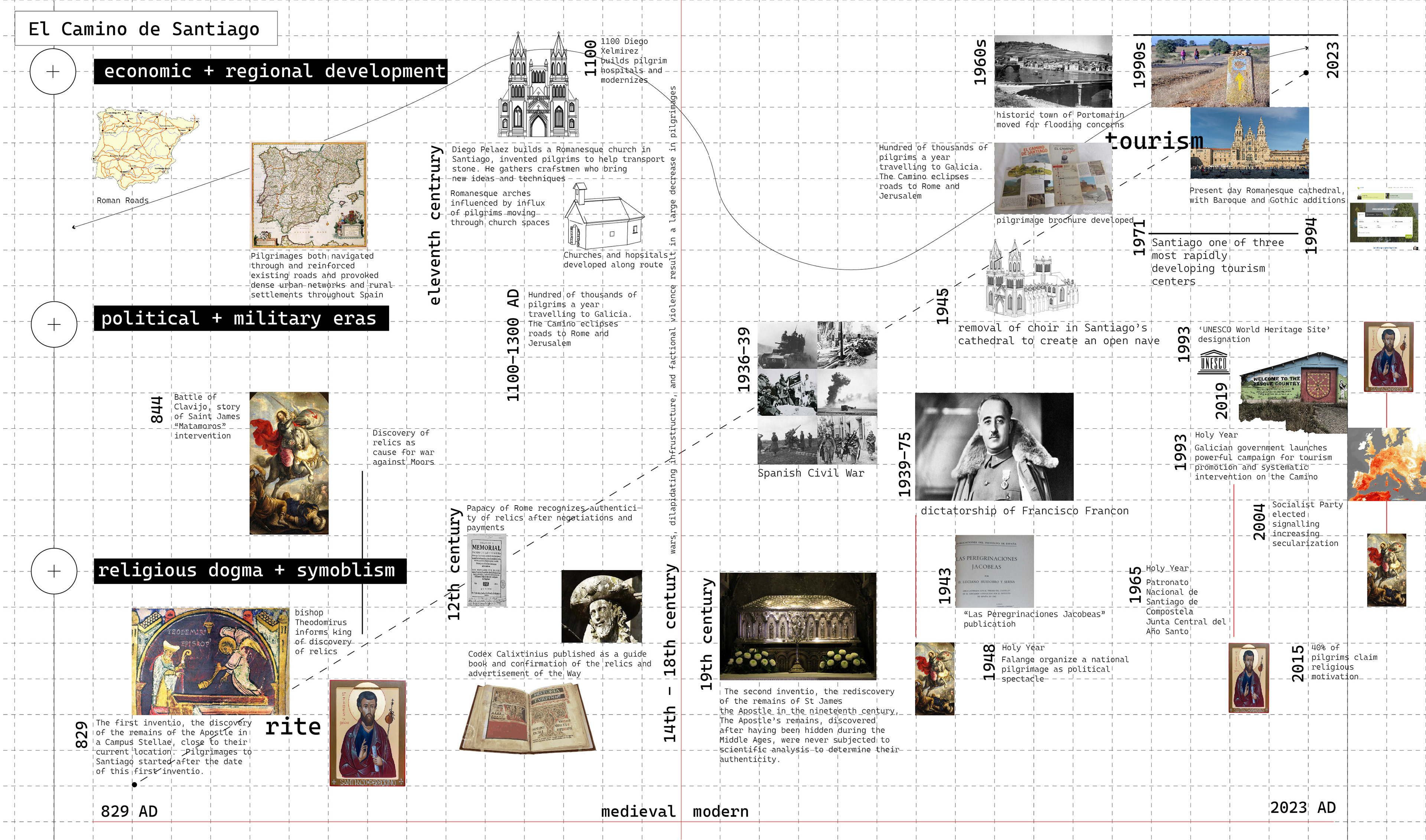Click the stone pilgrim statue head photo

pyautogui.click(x=602, y=606)
